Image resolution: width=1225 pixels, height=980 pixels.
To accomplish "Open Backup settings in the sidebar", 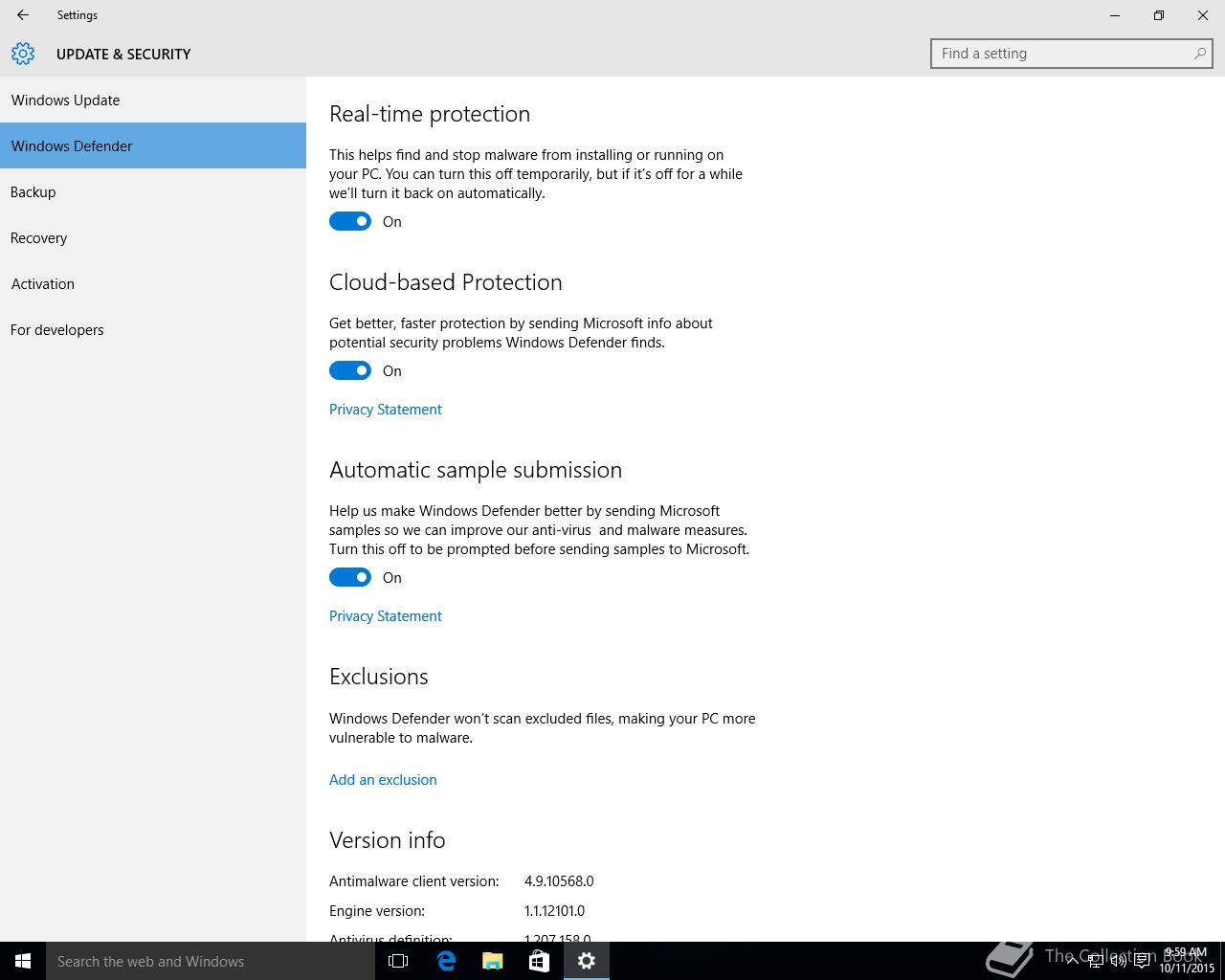I will 153,191.
